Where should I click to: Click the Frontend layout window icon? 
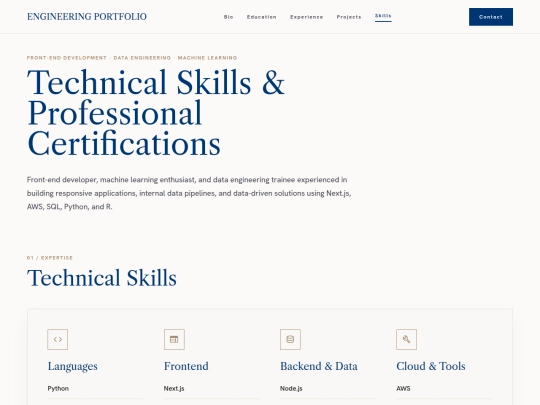pyautogui.click(x=174, y=339)
